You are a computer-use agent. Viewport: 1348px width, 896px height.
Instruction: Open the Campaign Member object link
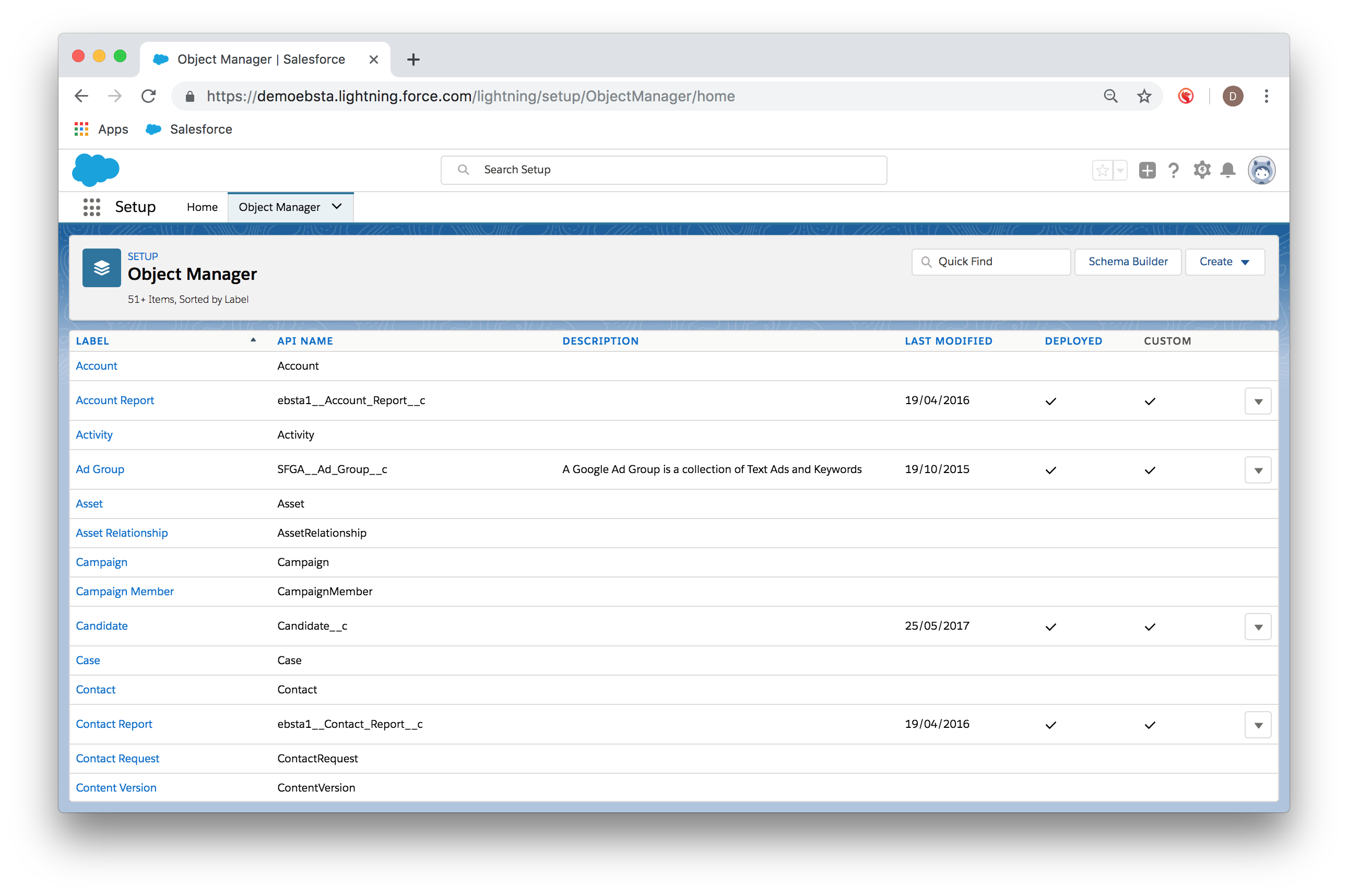click(x=125, y=592)
